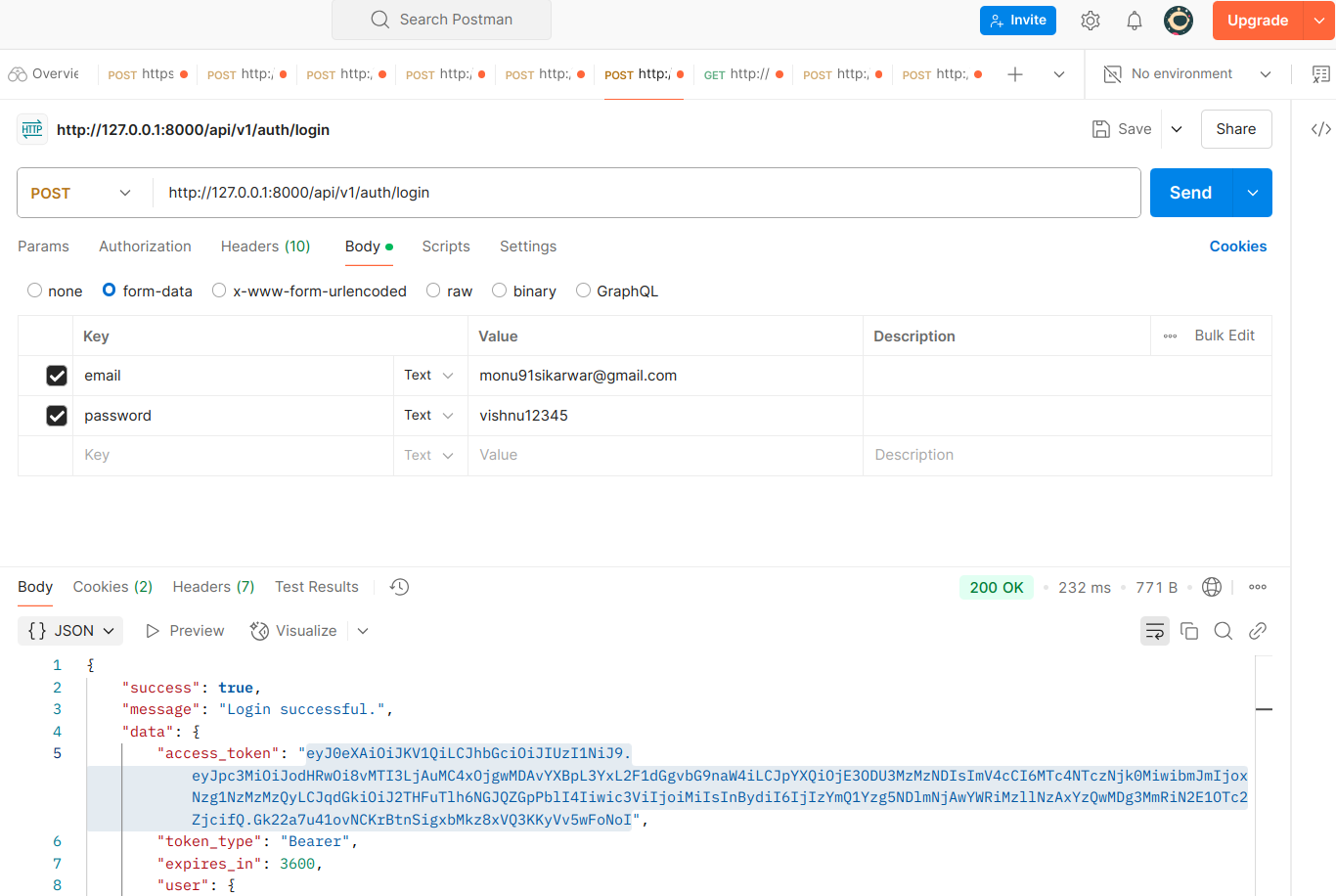Expand the Visualize options chevron
Image resolution: width=1336 pixels, height=896 pixels.
click(363, 631)
